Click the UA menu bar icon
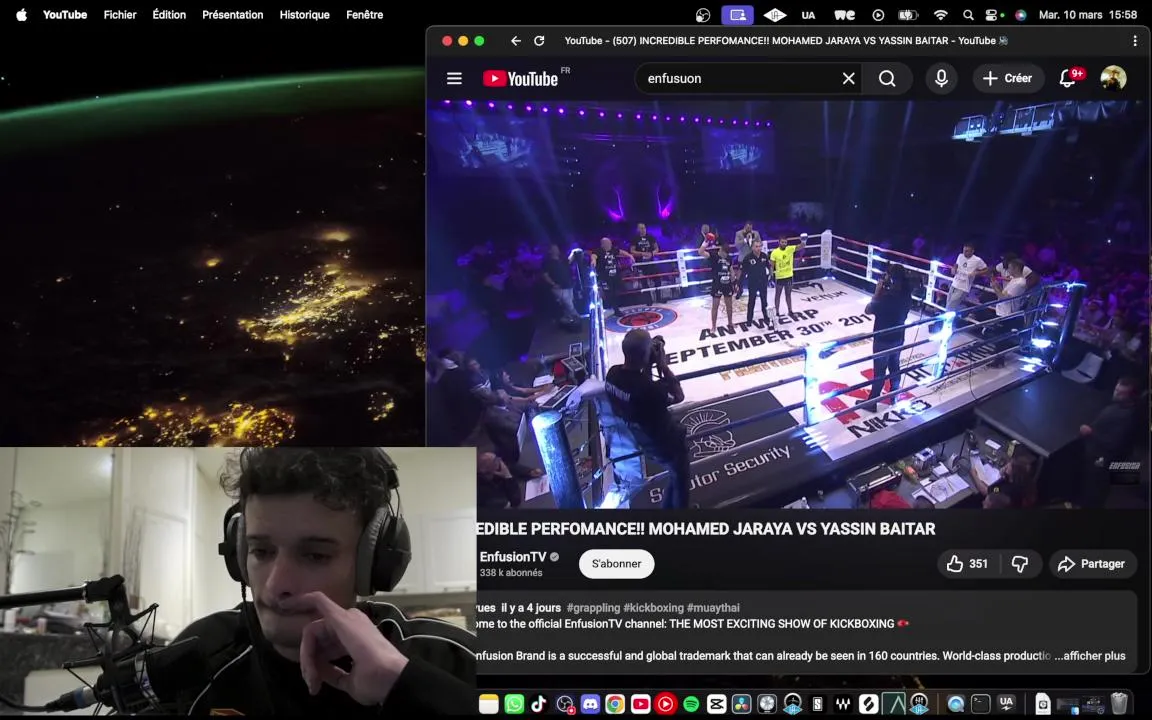Screen dimensions: 1152x720 pos(808,15)
